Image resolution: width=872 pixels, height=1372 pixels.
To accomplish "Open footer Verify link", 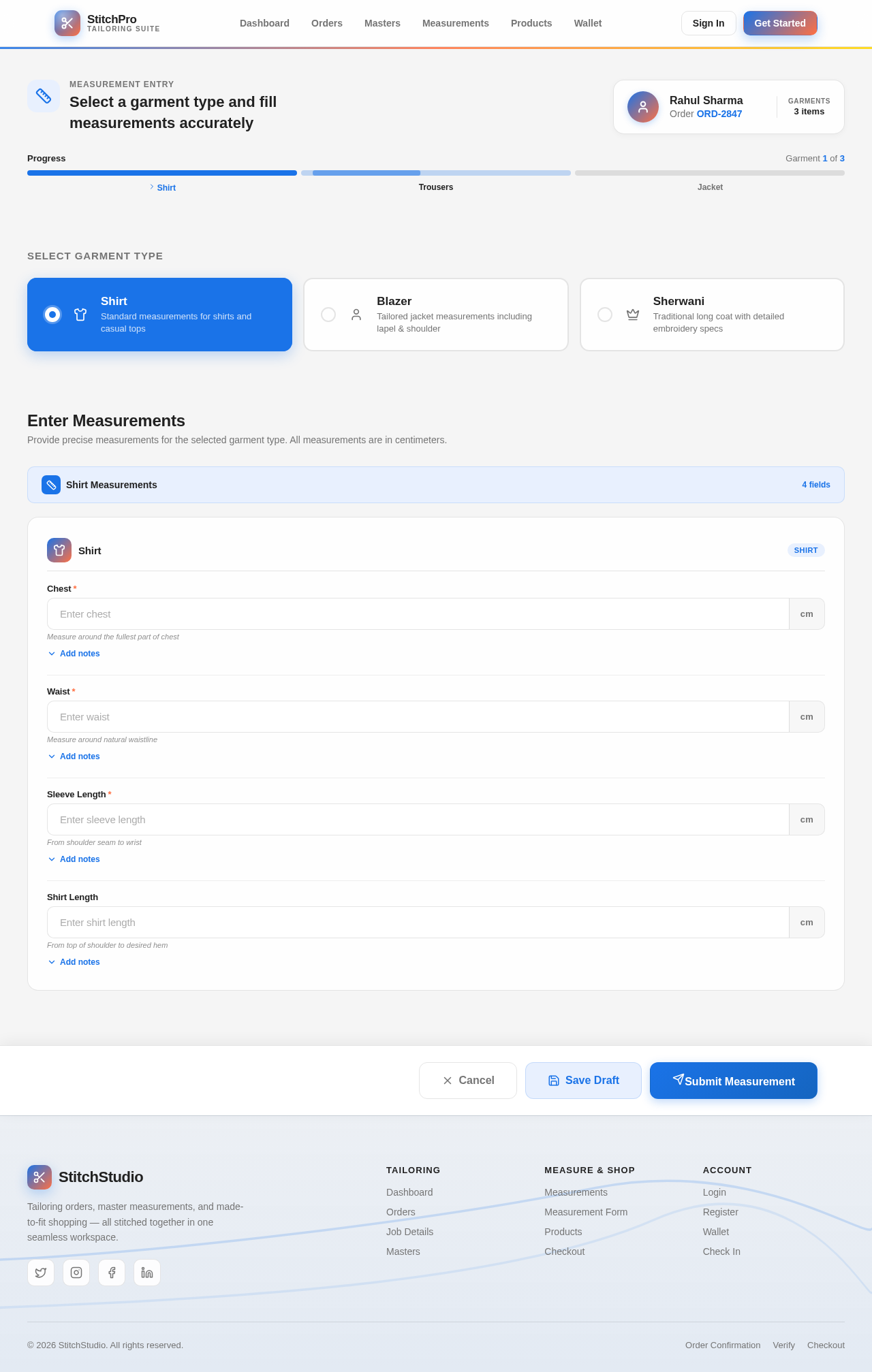I will 784,1345.
